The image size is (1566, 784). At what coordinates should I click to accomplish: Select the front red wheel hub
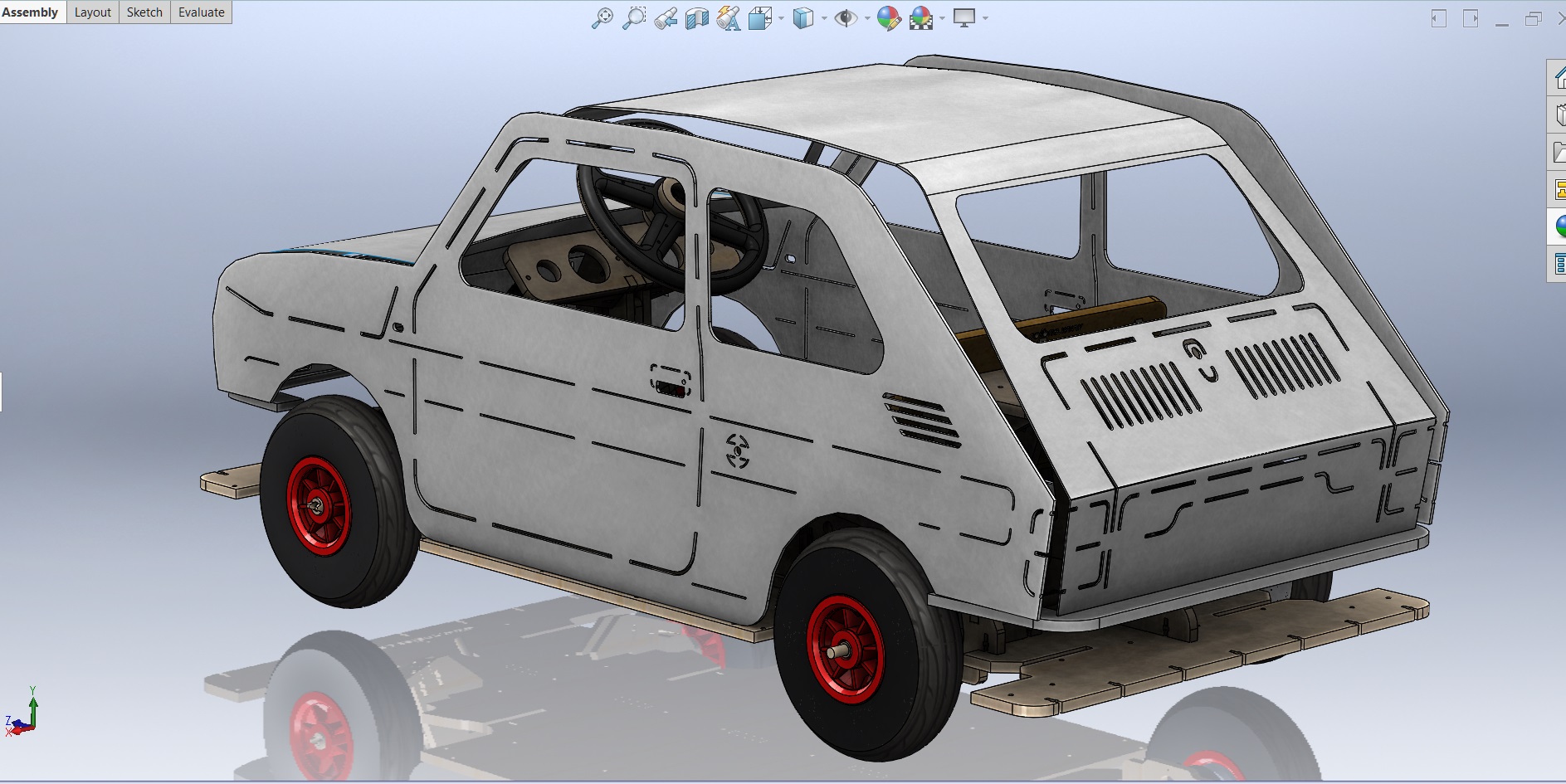318,505
